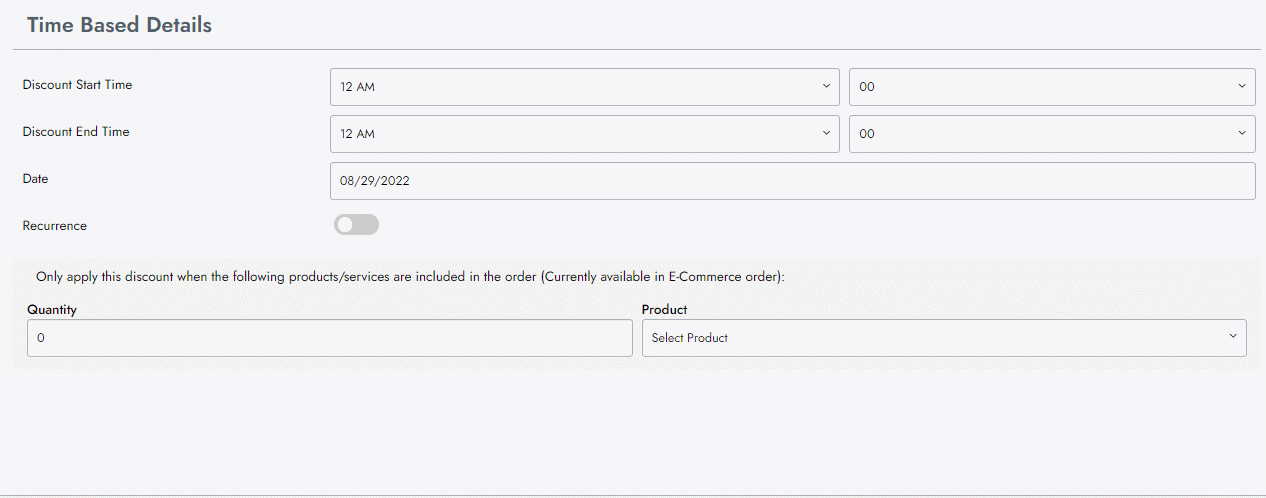Screen dimensions: 1266x498
Task: Focus the Quantity input field
Action: [x=330, y=338]
